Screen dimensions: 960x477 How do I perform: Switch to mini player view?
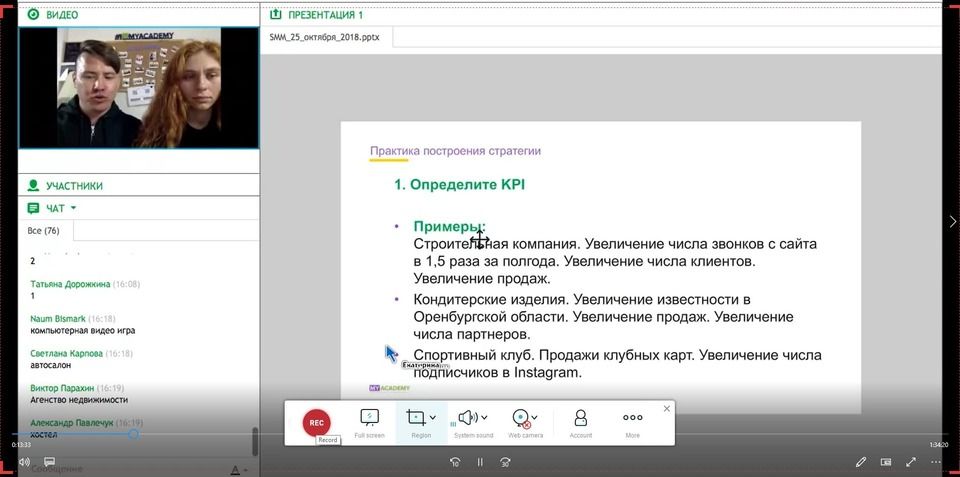click(x=886, y=461)
